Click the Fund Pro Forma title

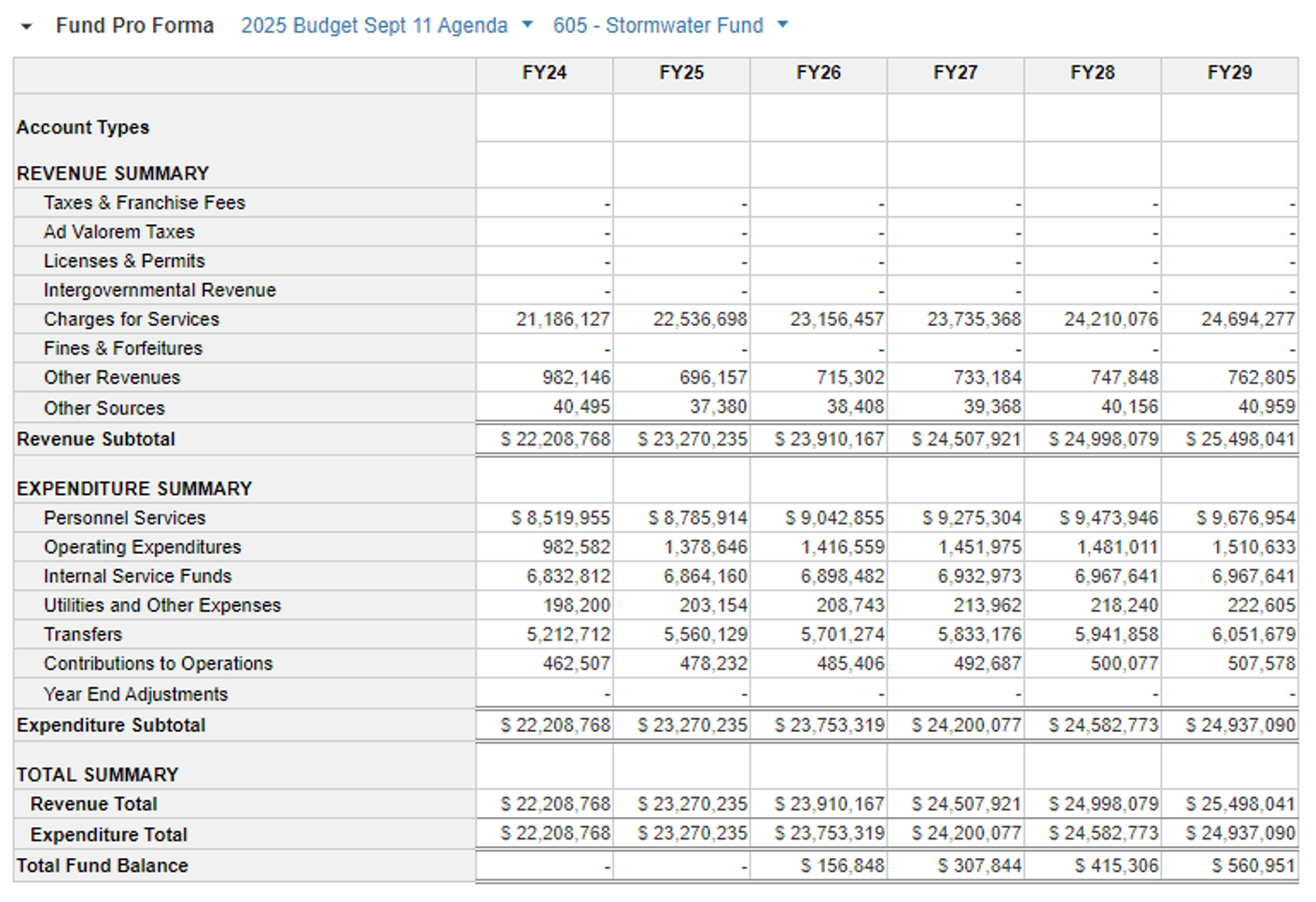pos(134,26)
